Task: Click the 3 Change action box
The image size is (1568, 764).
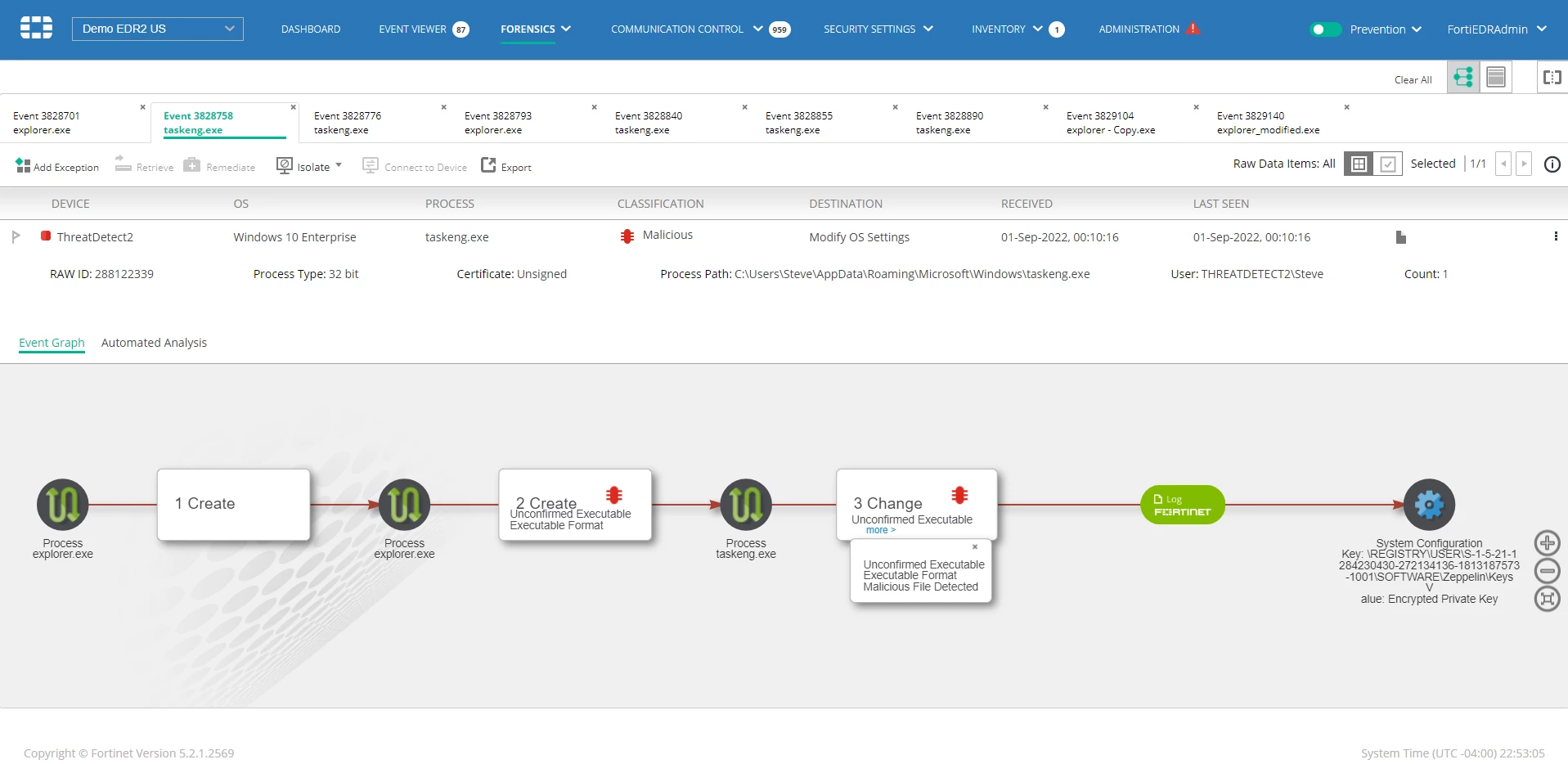Action: [x=917, y=504]
